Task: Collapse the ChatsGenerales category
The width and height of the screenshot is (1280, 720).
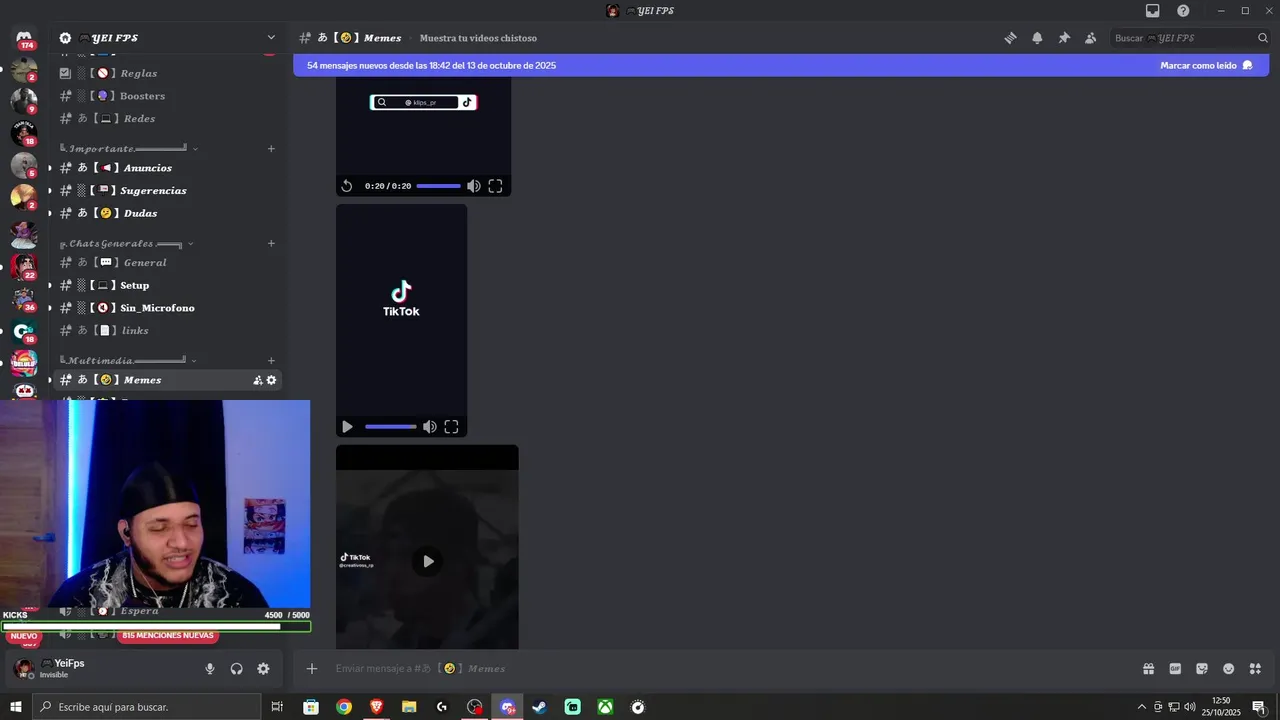Action: [126, 243]
